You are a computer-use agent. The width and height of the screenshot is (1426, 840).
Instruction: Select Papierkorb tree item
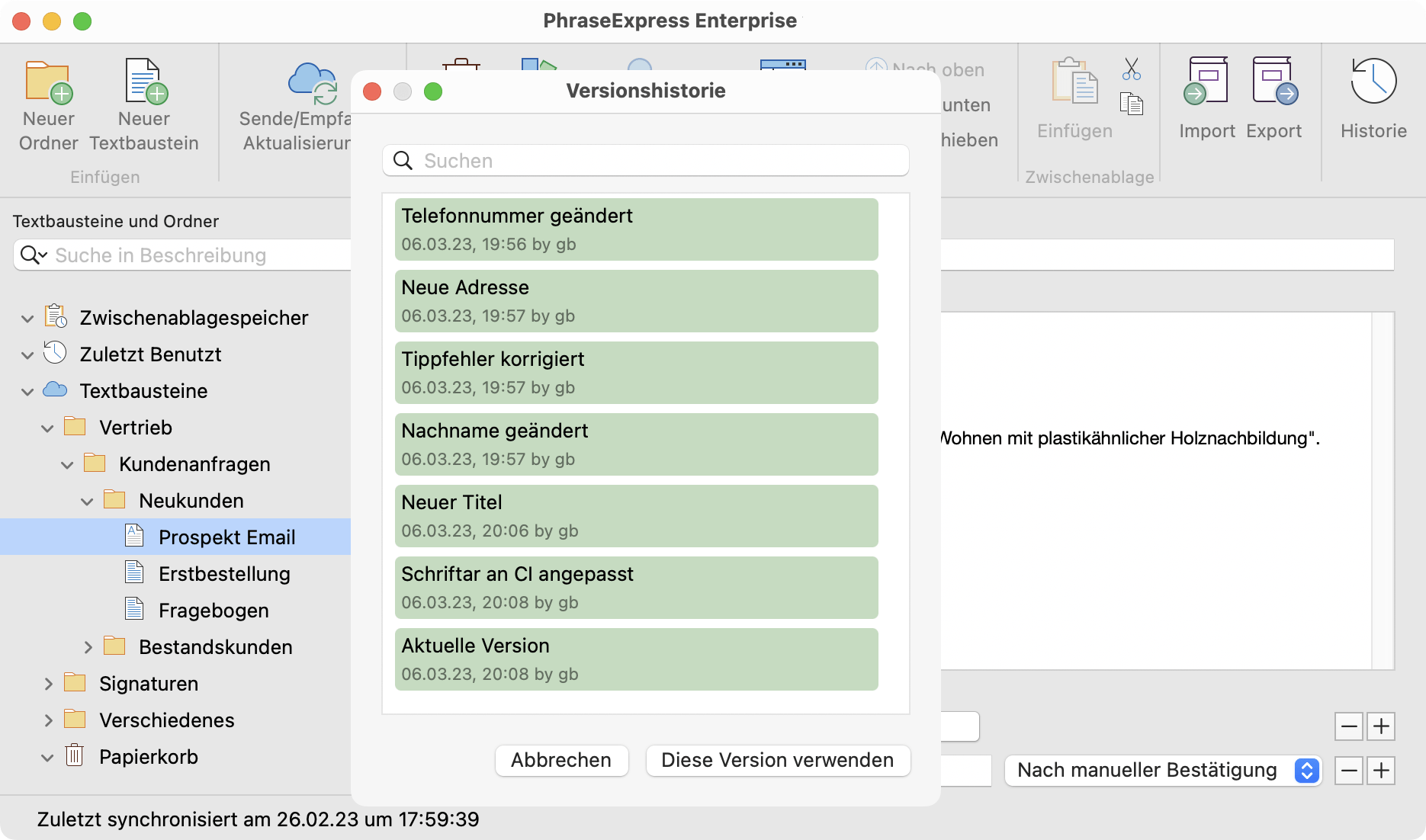point(175,756)
